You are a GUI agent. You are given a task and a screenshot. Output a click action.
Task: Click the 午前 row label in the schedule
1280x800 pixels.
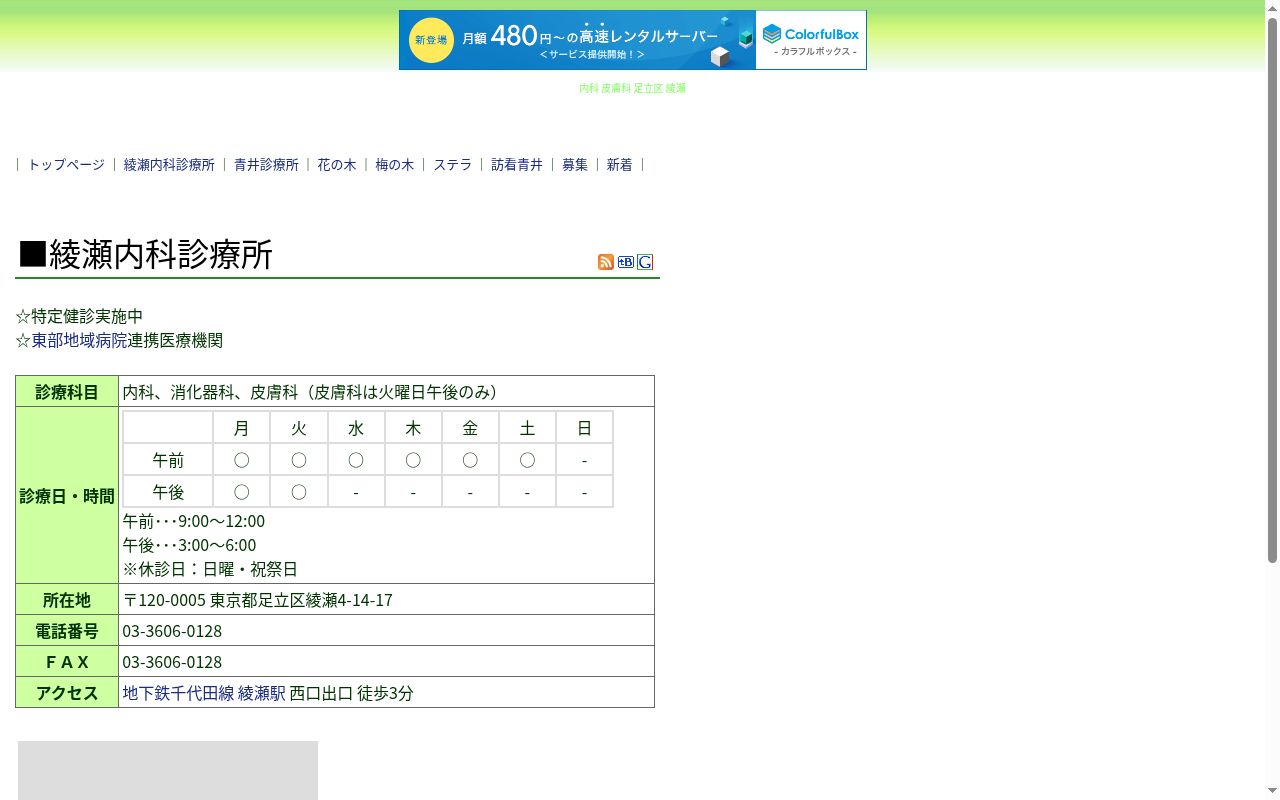[x=168, y=460]
